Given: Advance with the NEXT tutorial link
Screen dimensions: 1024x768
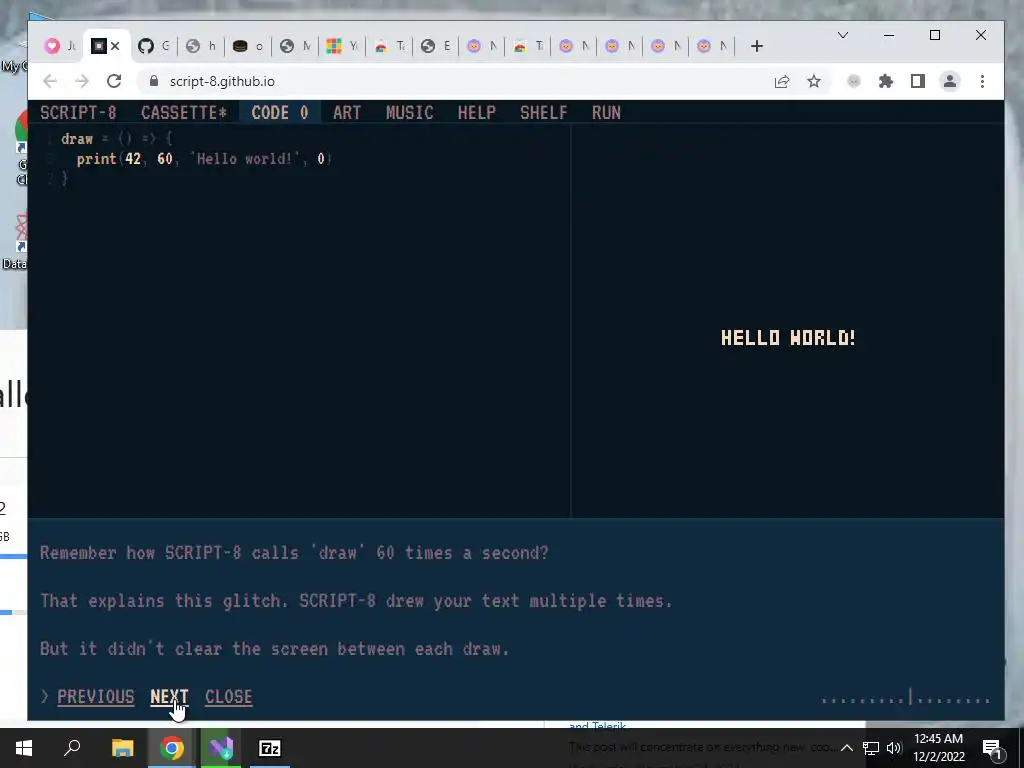Looking at the screenshot, I should (169, 697).
